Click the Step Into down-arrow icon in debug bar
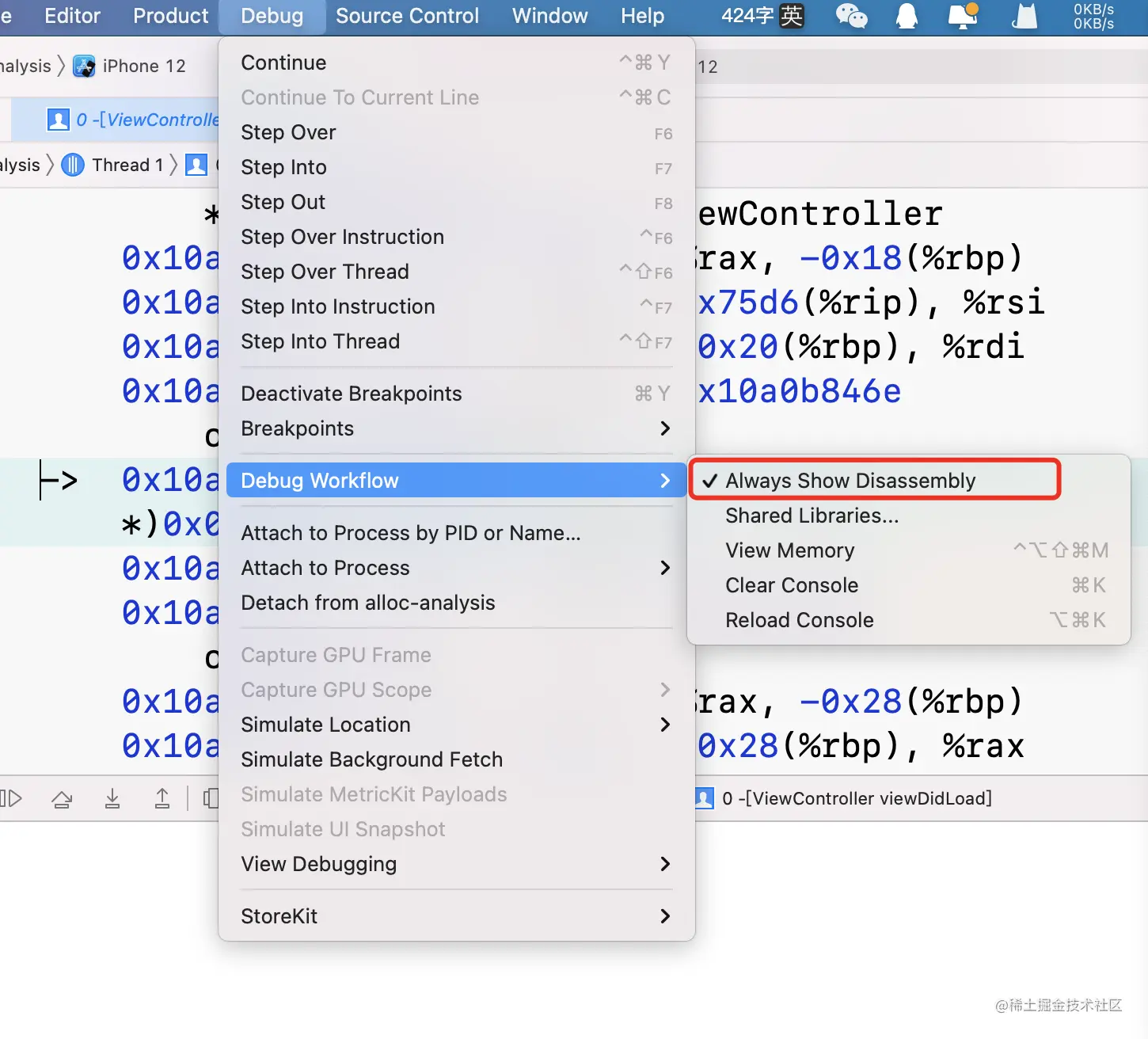1148x1039 pixels. pos(112,798)
